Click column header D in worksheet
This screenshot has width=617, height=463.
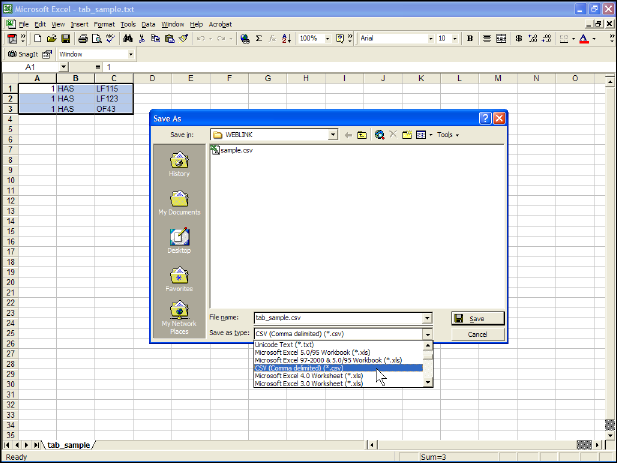(152, 78)
